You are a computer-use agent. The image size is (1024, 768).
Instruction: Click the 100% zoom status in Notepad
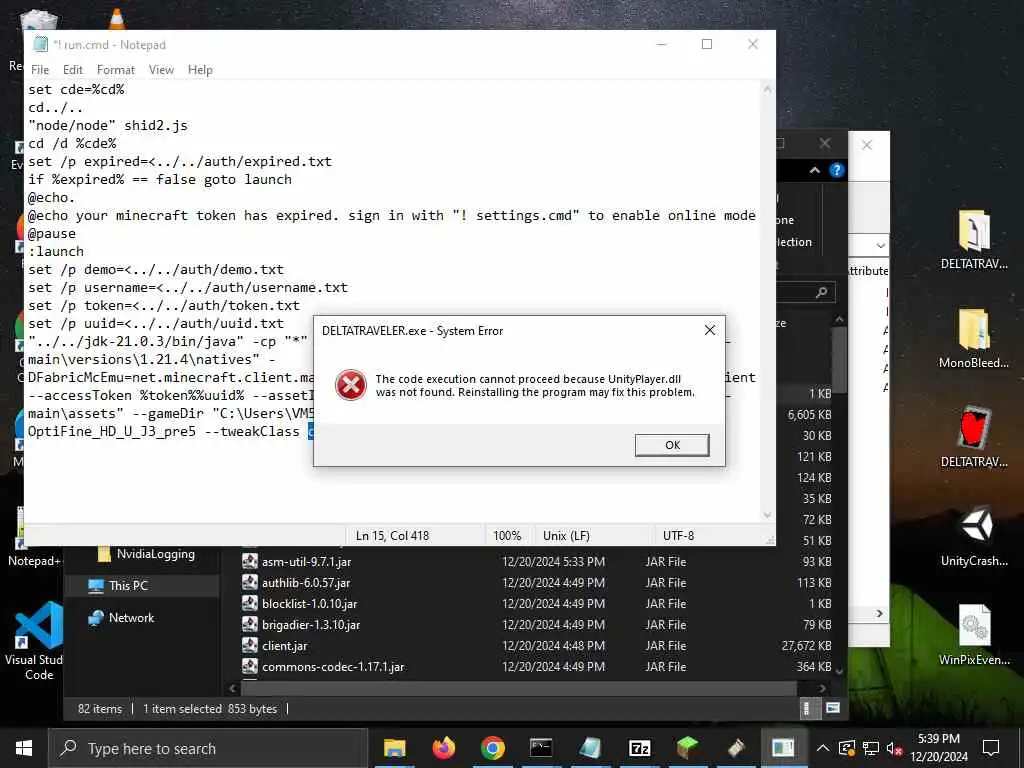[x=507, y=536]
